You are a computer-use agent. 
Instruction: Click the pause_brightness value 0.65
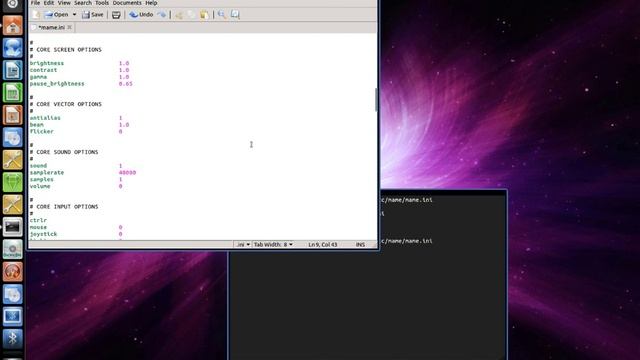125,84
